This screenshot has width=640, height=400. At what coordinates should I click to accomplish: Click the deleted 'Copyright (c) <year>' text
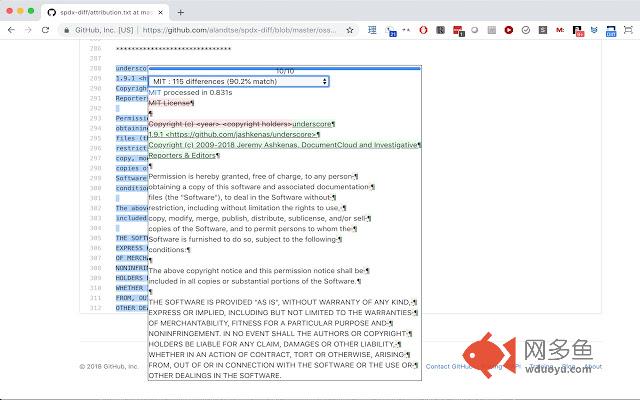[x=220, y=124]
